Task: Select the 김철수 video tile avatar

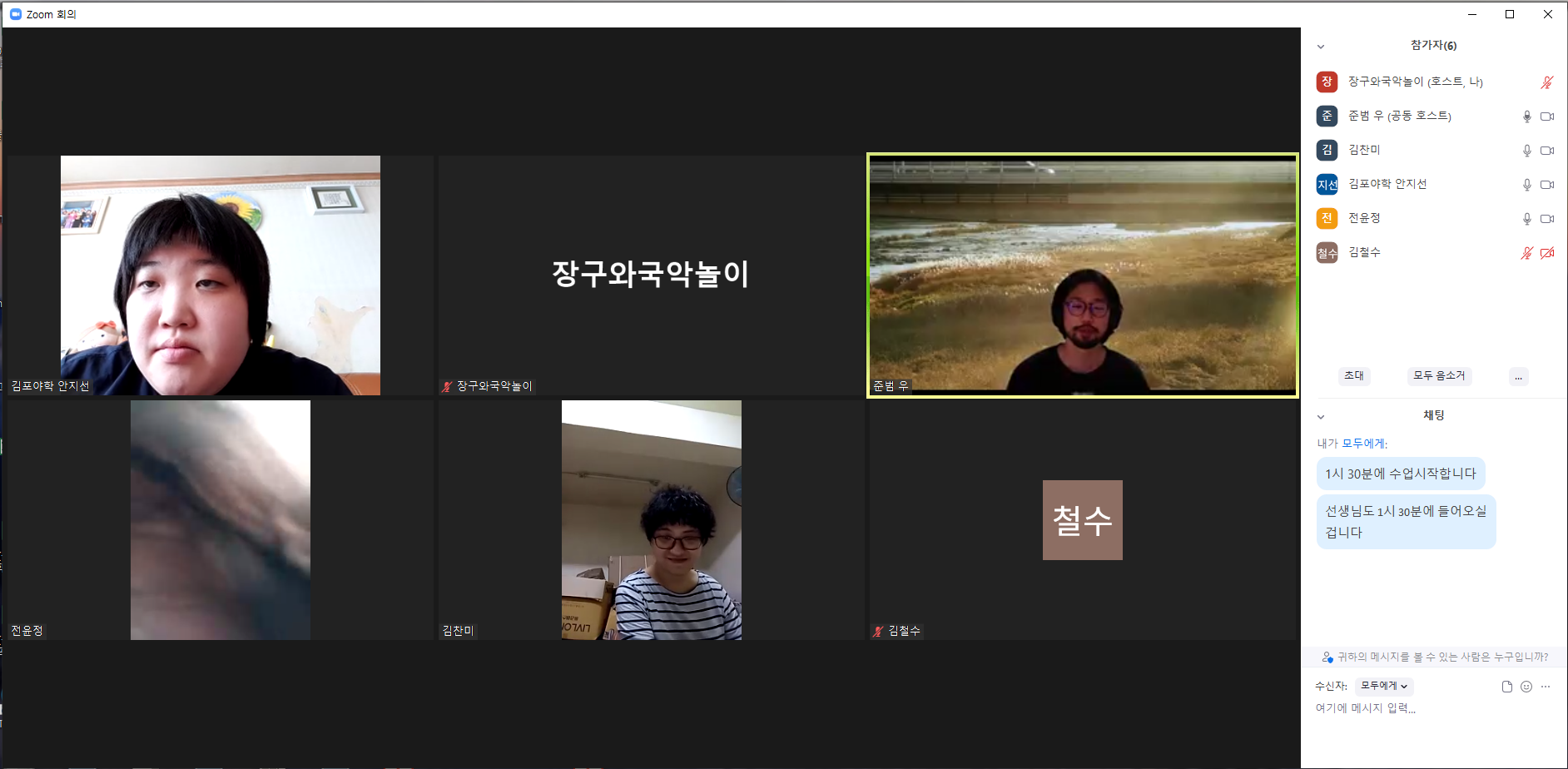Action: point(1083,520)
